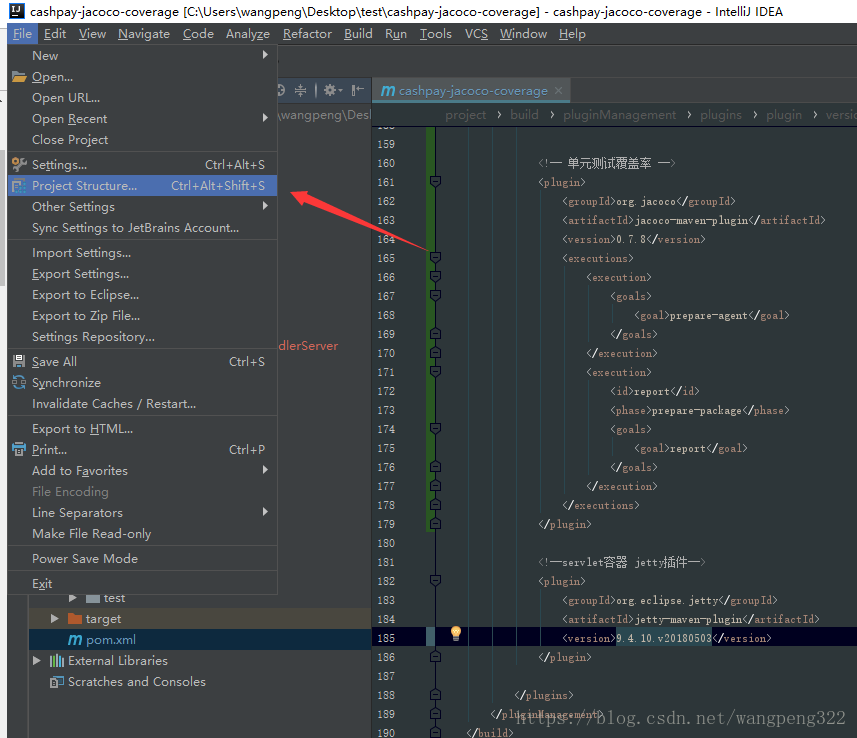Click the Synchronize refresh icon
Image resolution: width=857 pixels, height=738 pixels.
pos(19,382)
